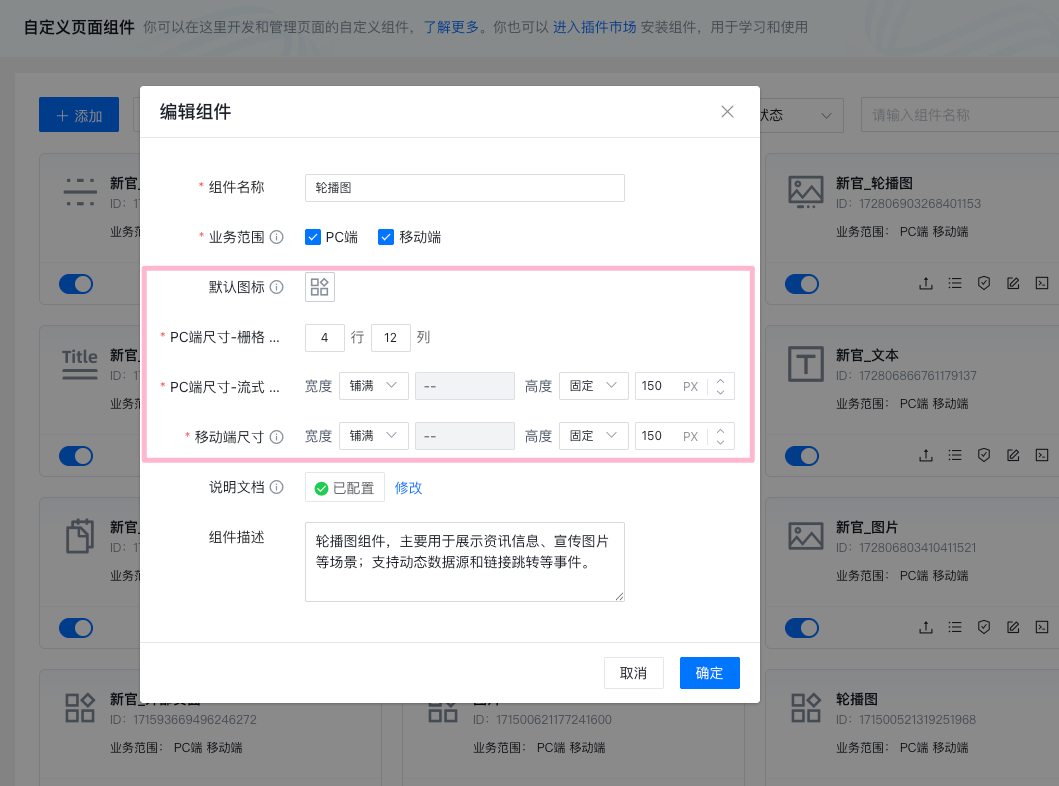Viewport: 1059px width, 786px height.
Task: Click 确定 to confirm component edit
Action: (x=709, y=673)
